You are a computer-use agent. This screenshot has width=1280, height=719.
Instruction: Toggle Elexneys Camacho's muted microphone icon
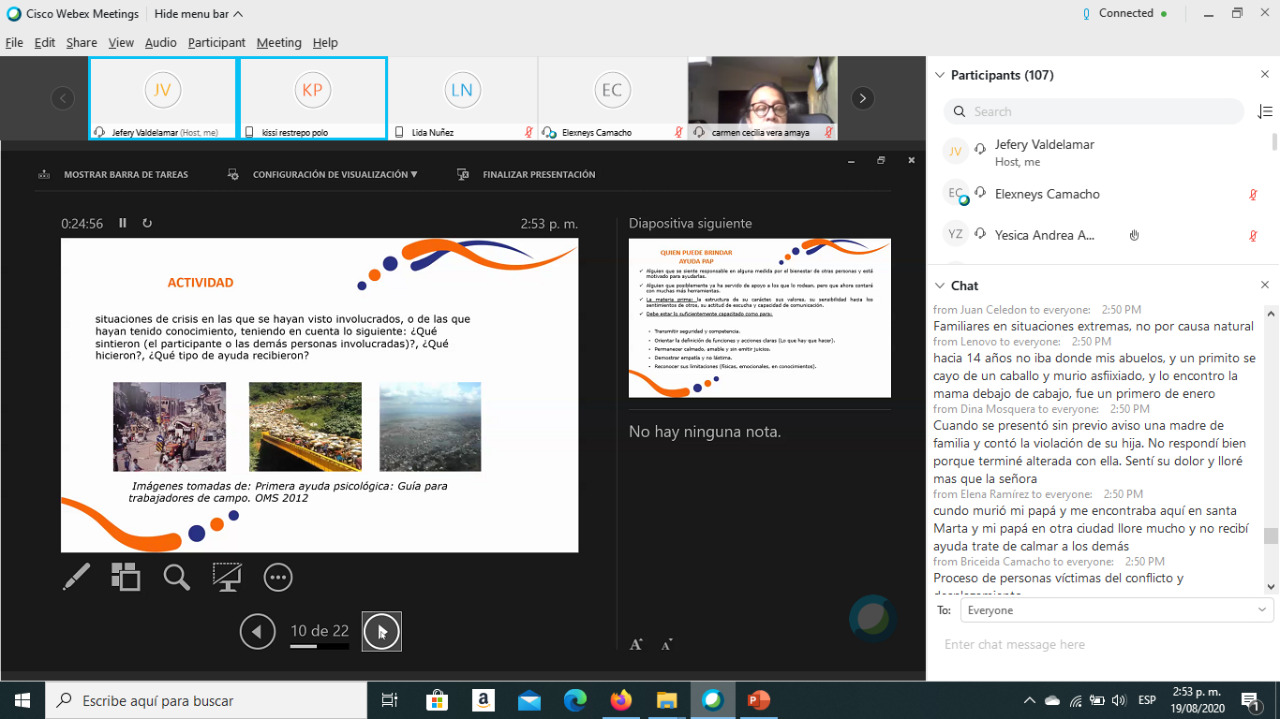click(x=1252, y=195)
